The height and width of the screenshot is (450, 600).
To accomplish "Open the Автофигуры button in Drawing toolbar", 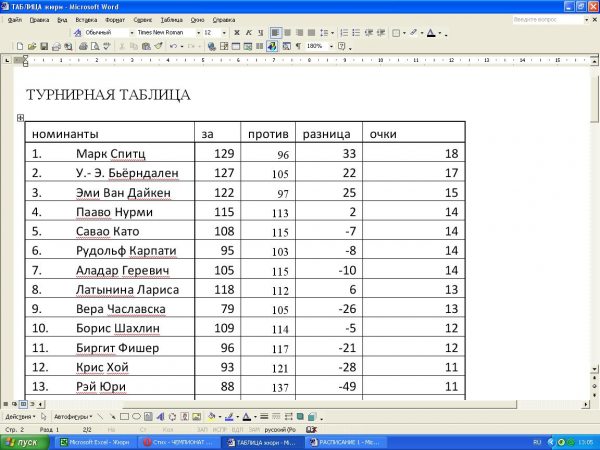I will [x=74, y=416].
